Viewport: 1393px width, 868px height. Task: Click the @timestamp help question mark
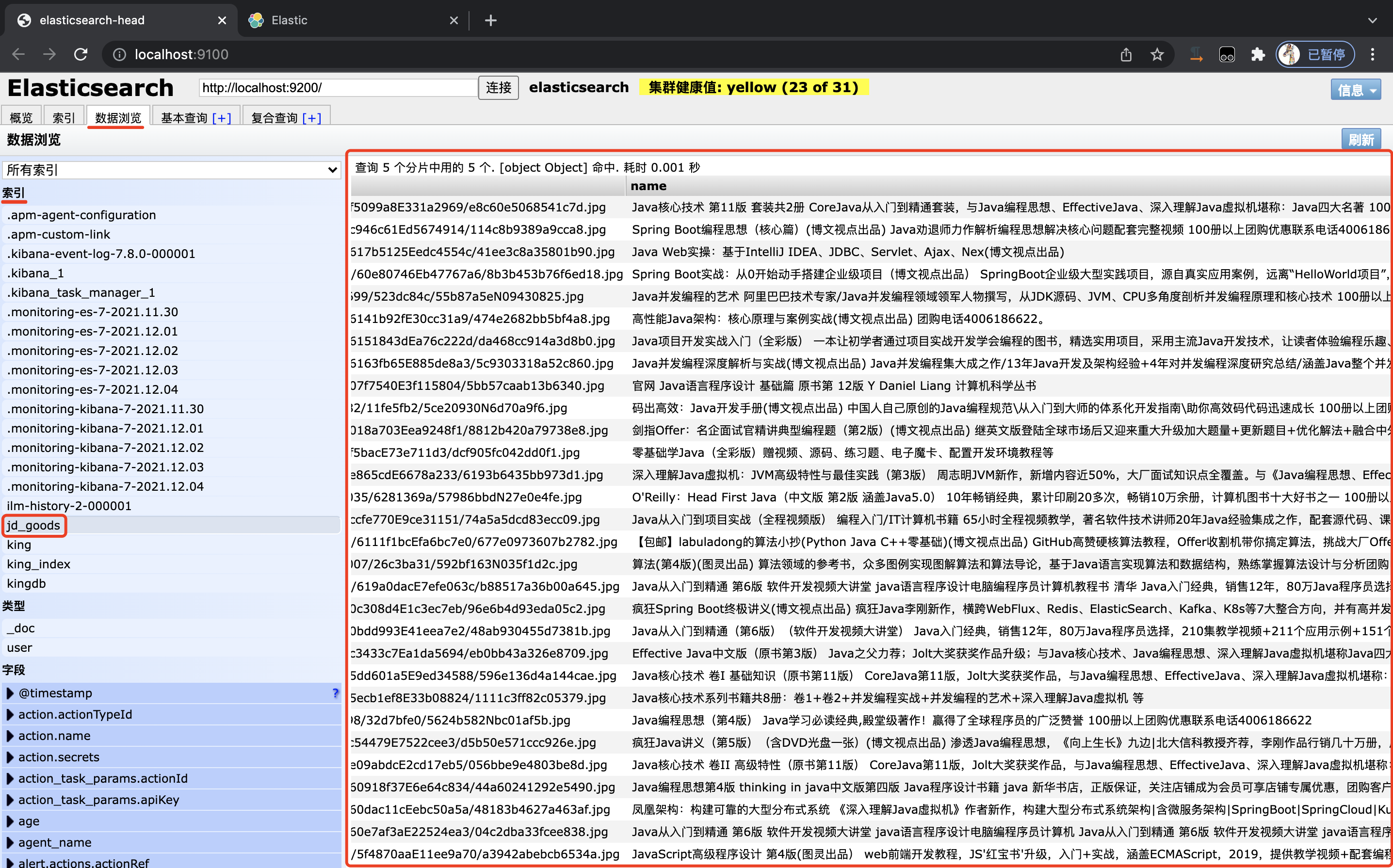335,693
